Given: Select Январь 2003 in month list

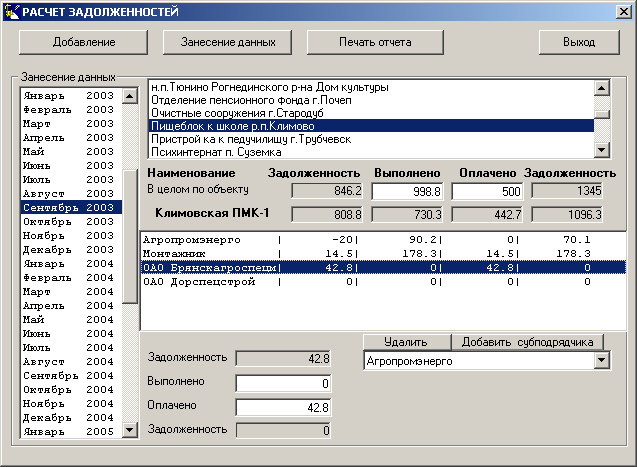Looking at the screenshot, I should 72,96.
